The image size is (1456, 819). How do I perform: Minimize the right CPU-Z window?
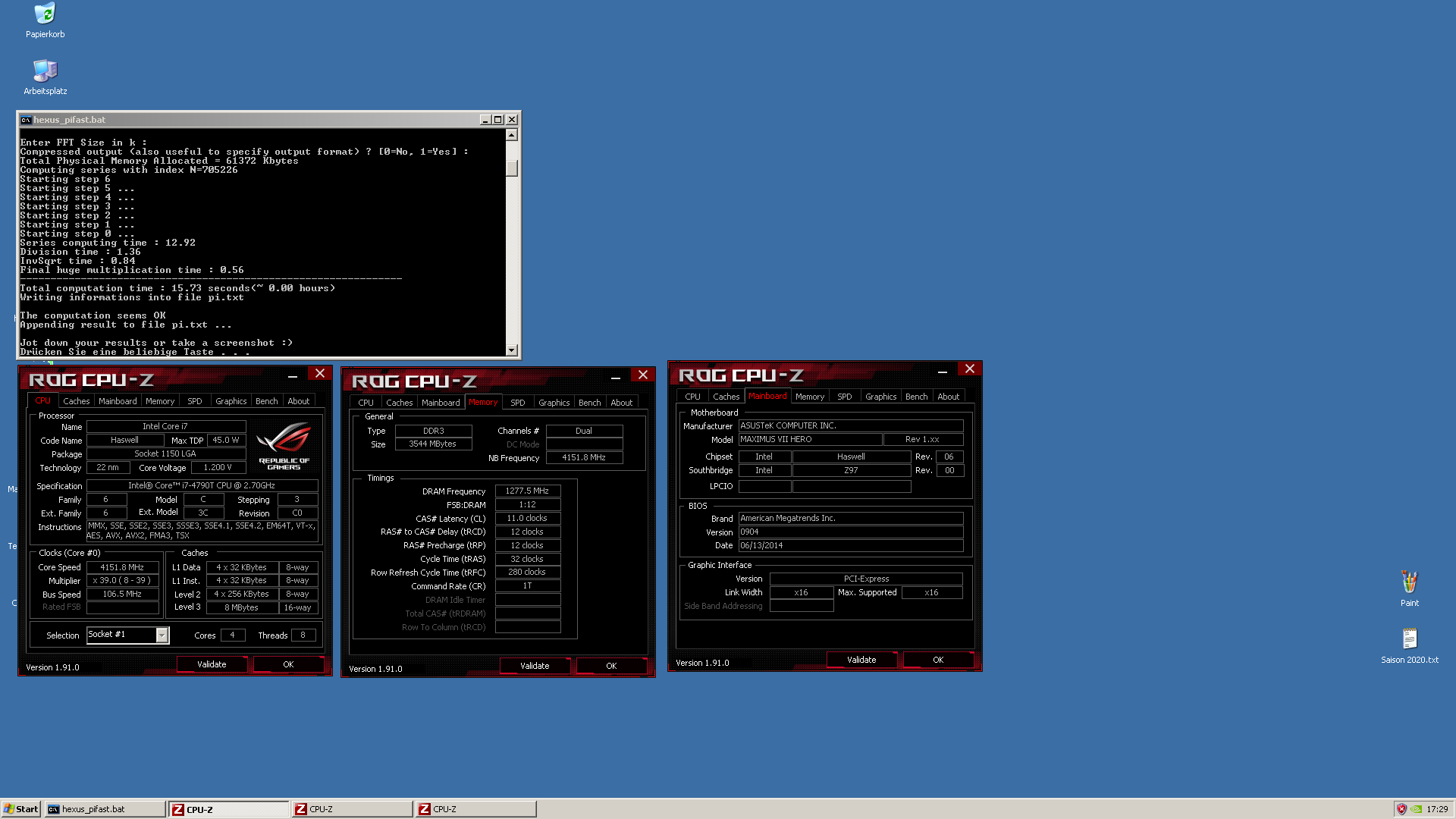[942, 371]
